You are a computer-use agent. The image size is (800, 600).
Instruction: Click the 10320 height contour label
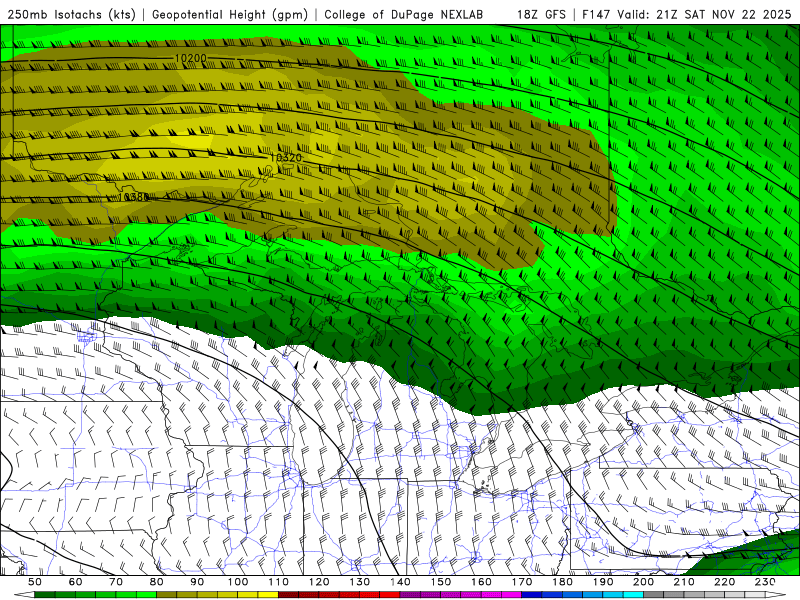click(x=286, y=158)
